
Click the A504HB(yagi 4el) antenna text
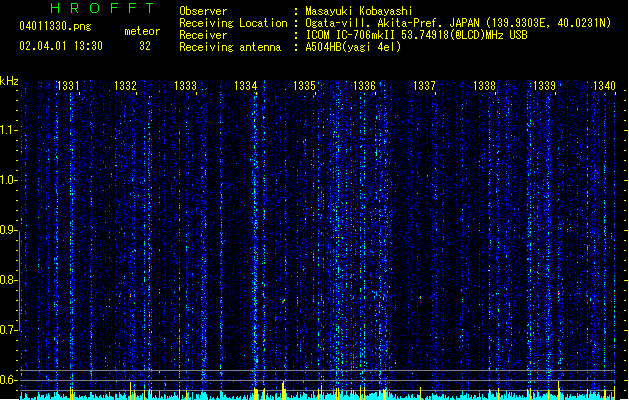(x=353, y=47)
